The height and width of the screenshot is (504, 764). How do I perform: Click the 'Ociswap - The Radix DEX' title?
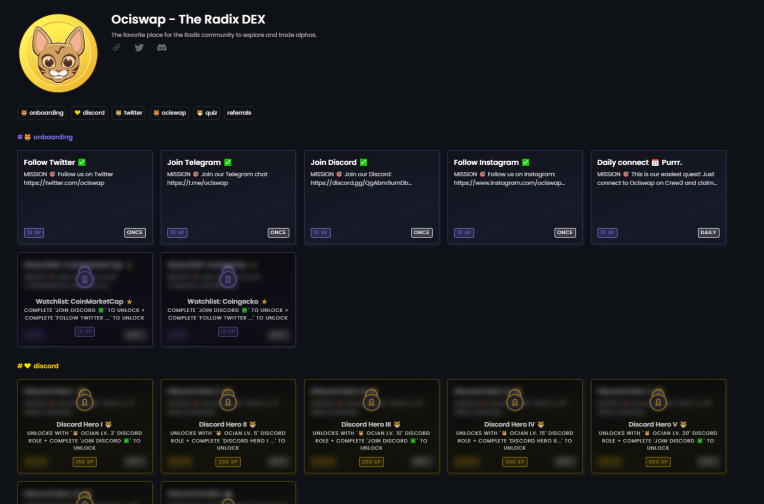point(188,19)
